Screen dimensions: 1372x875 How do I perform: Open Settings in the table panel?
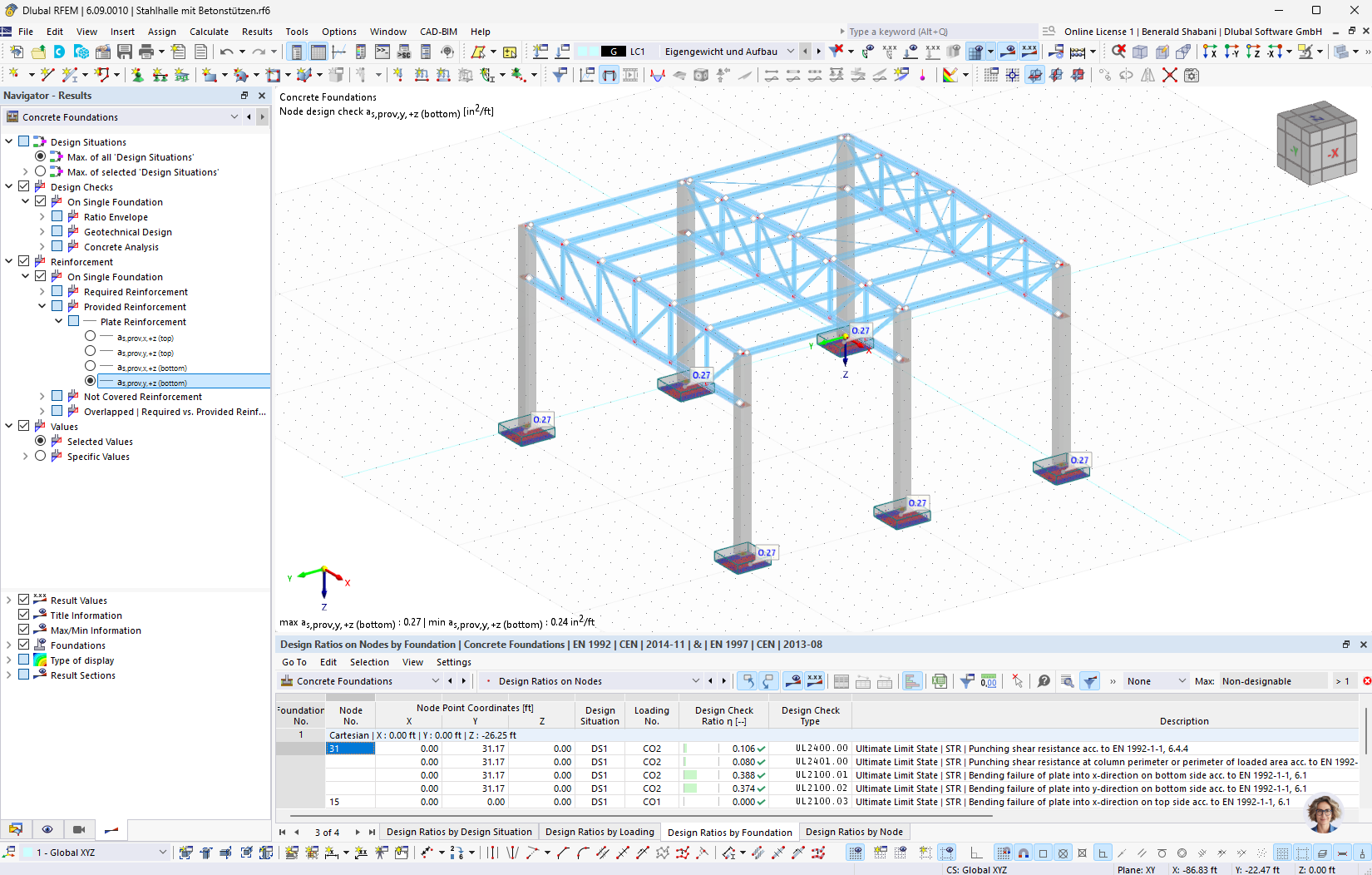pos(454,662)
